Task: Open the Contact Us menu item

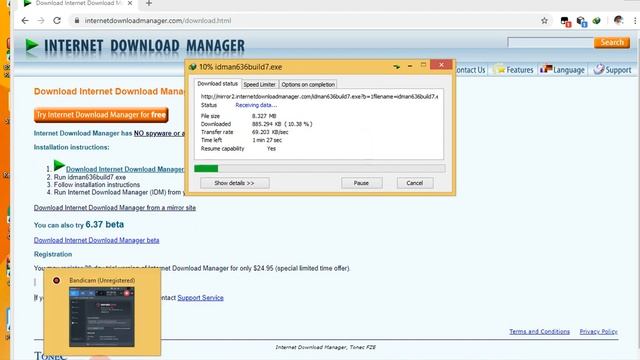Action: 470,70
